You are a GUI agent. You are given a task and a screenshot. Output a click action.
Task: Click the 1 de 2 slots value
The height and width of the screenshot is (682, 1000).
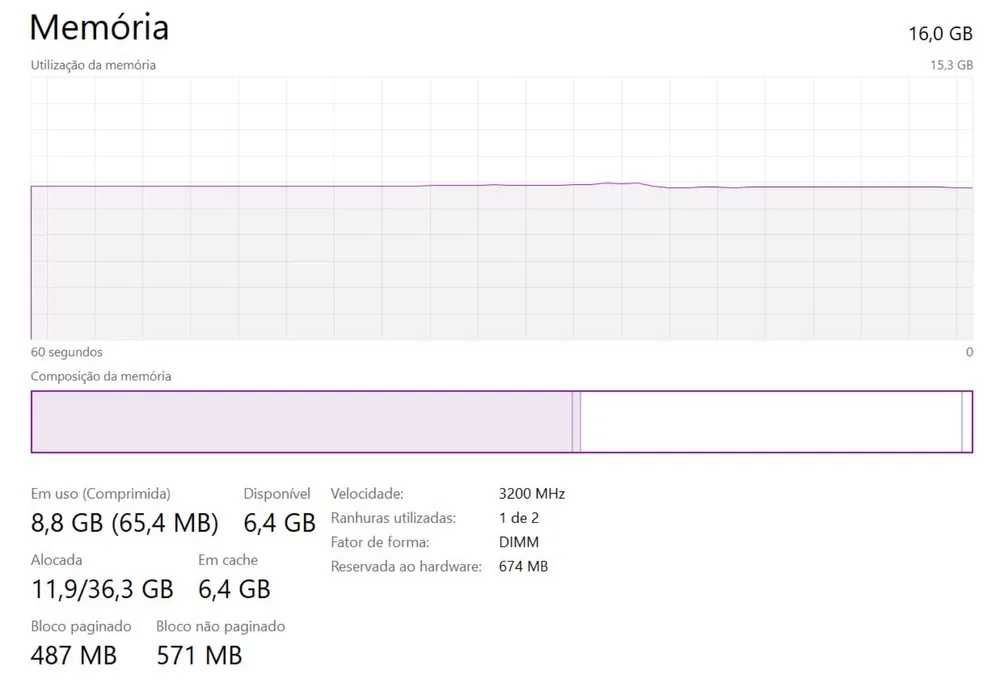(x=518, y=518)
